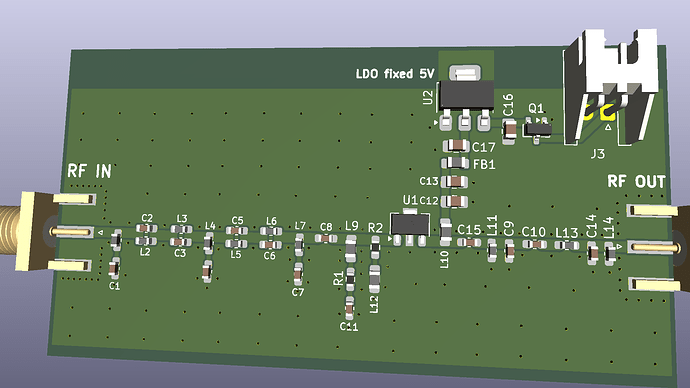690x388 pixels.
Task: Click the J3 reference label
Action: point(598,154)
